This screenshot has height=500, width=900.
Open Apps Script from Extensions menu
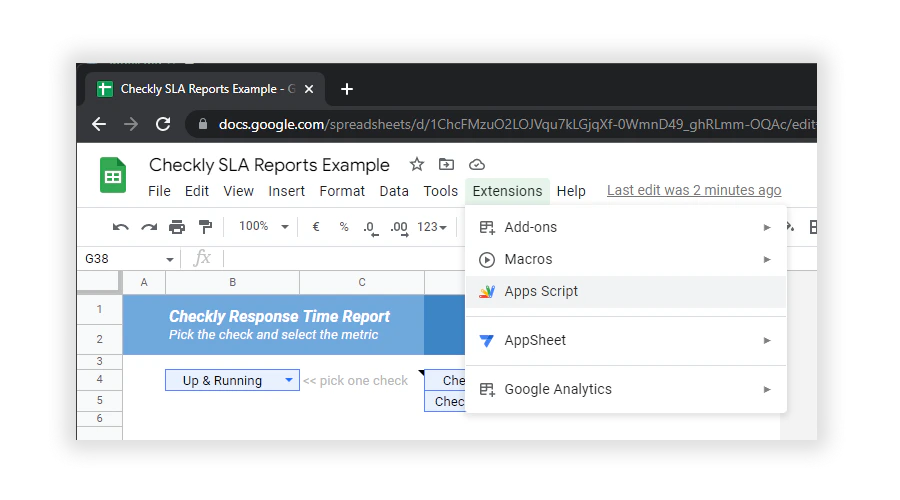point(626,292)
